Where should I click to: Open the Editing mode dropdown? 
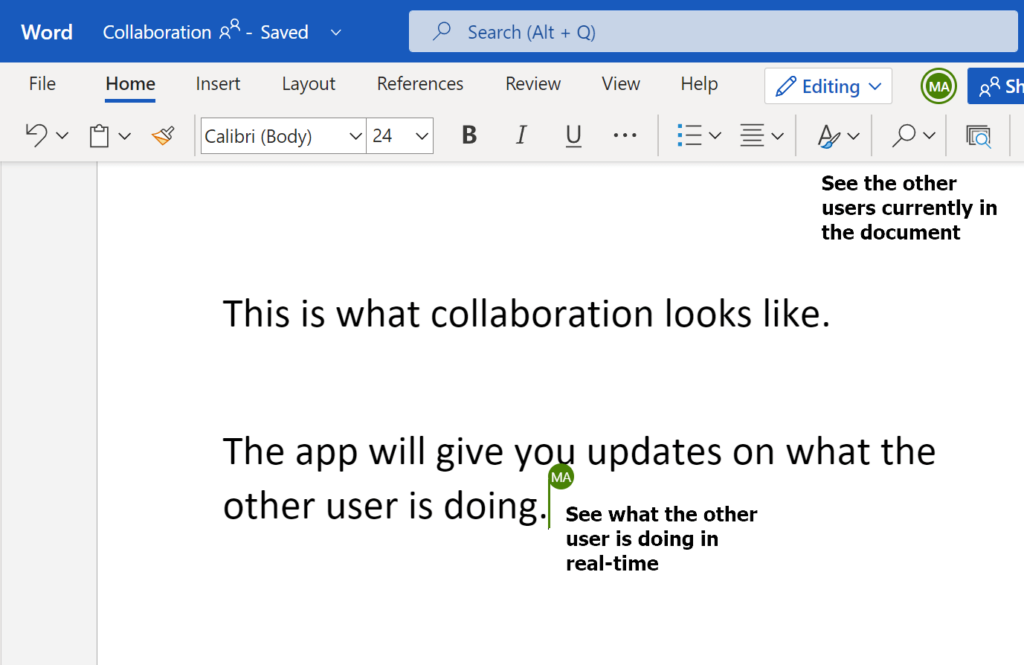point(828,86)
